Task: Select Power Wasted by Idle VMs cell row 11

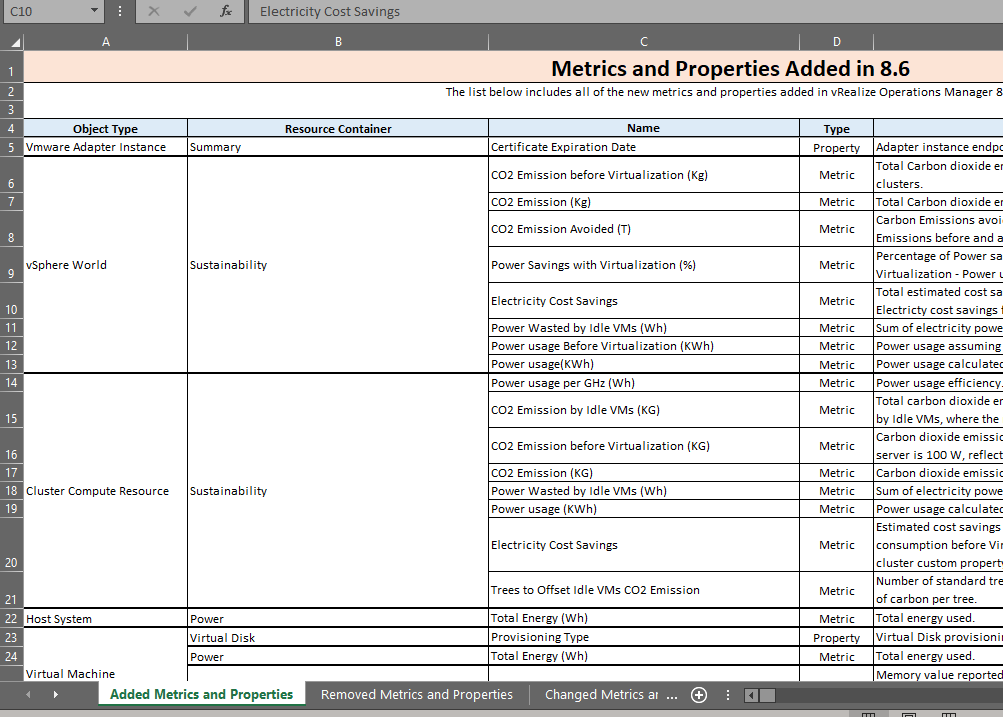Action: (x=644, y=327)
